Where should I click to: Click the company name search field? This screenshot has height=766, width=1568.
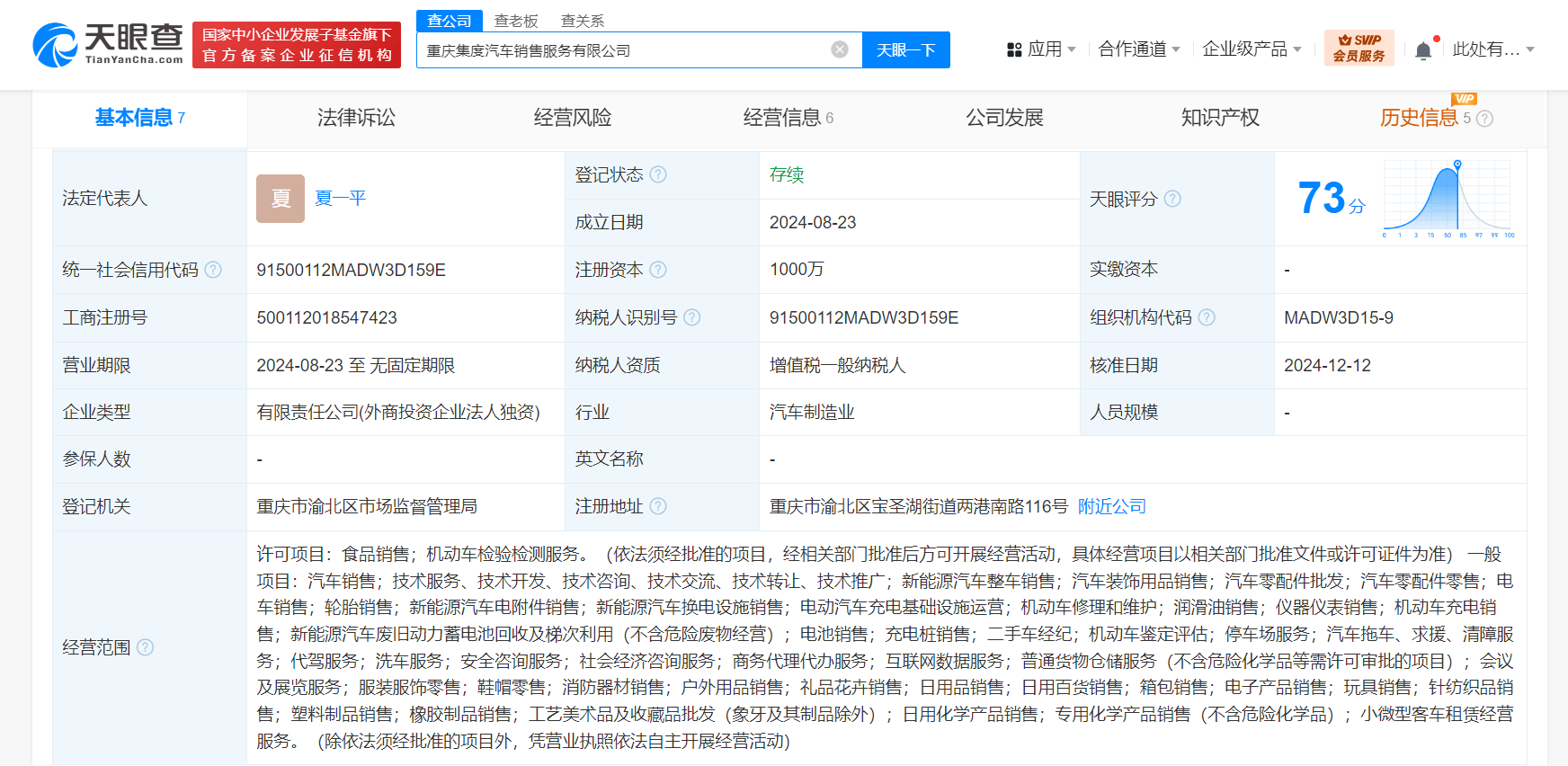(x=620, y=50)
